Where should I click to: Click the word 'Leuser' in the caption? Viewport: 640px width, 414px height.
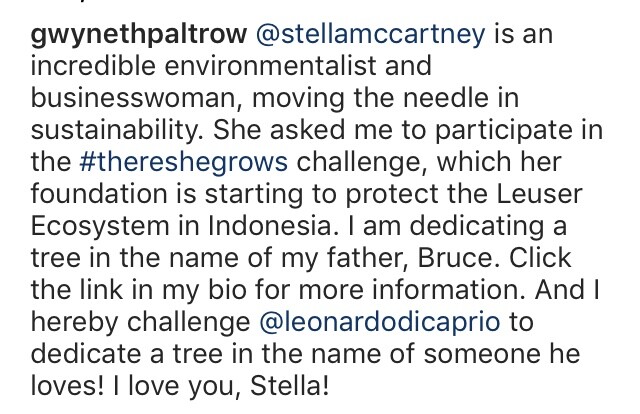(539, 194)
